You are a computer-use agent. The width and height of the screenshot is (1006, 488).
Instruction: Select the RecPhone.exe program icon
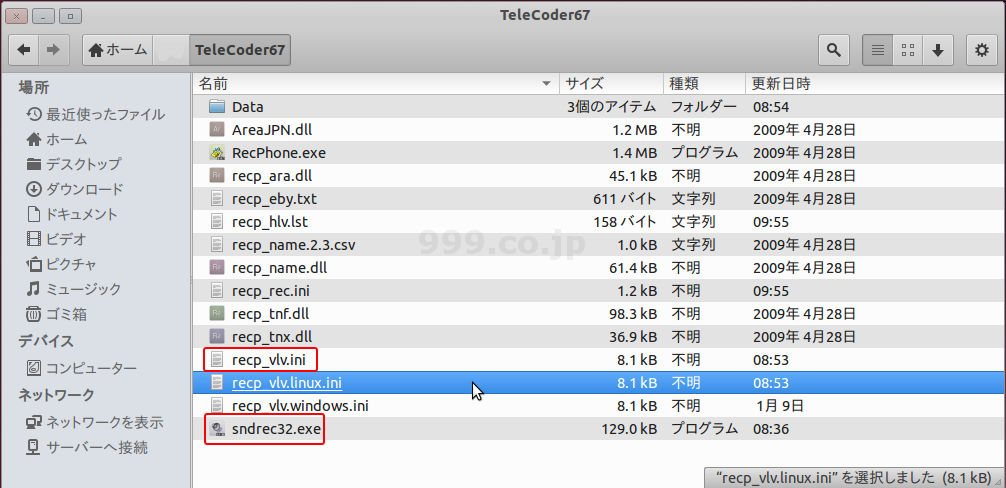(217, 153)
